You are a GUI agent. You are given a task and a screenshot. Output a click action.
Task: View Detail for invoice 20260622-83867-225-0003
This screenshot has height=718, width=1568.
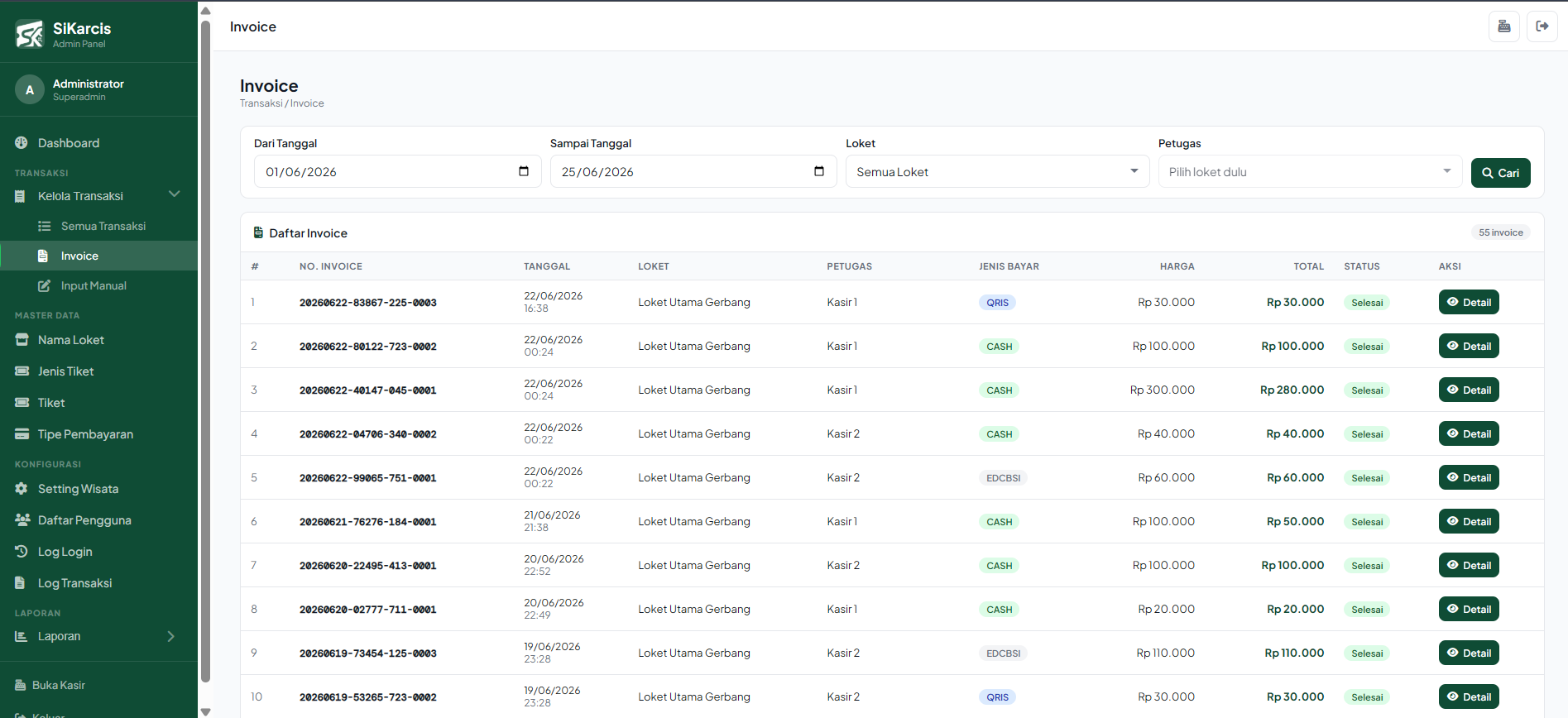tap(1469, 302)
